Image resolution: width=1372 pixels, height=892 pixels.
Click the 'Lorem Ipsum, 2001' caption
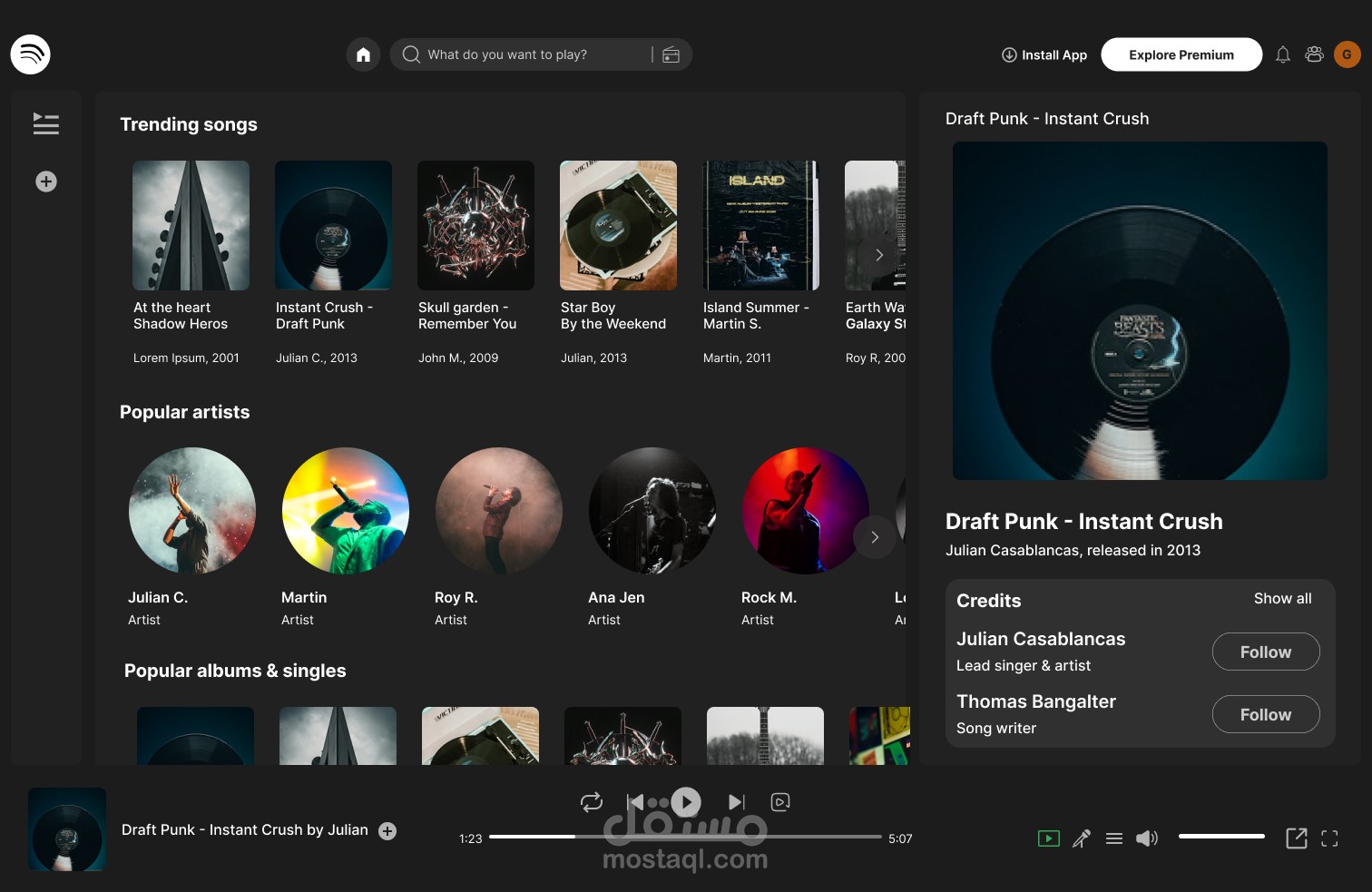click(186, 358)
